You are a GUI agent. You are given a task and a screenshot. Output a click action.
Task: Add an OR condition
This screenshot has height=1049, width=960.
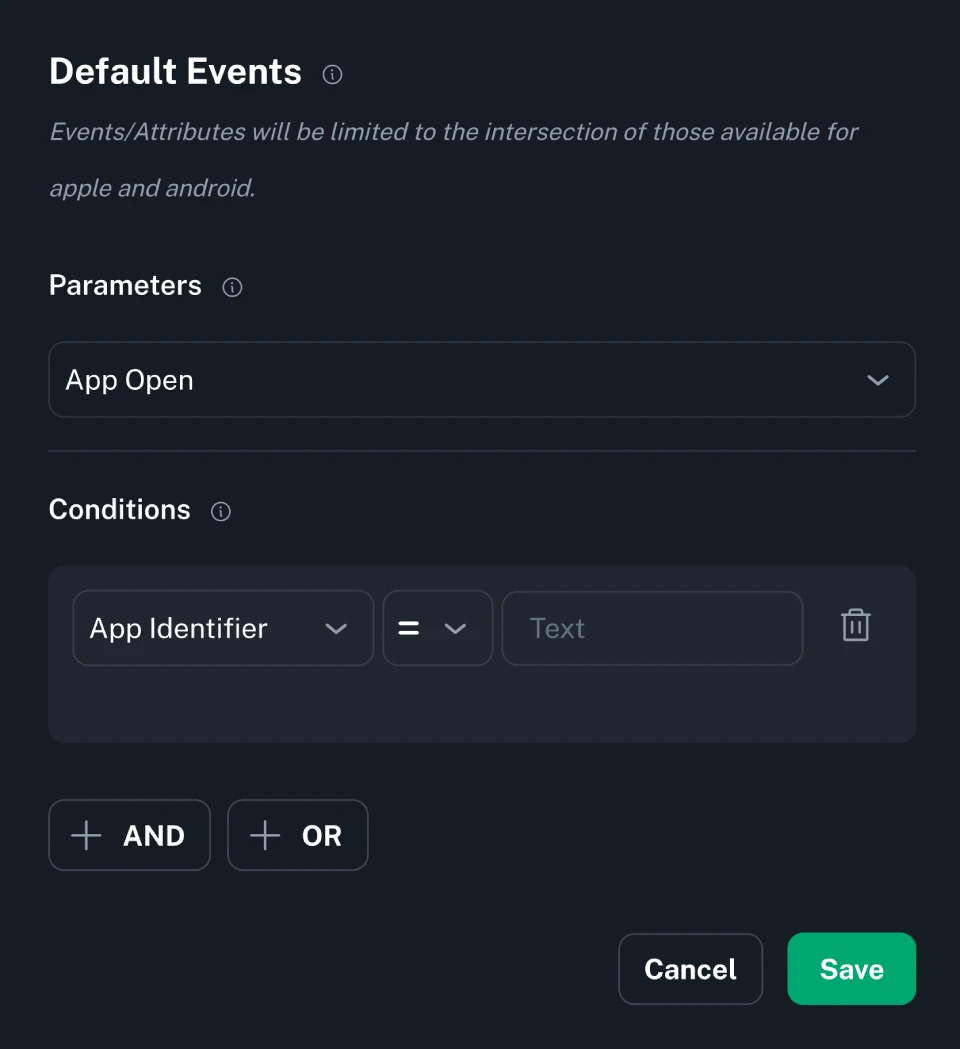tap(298, 836)
